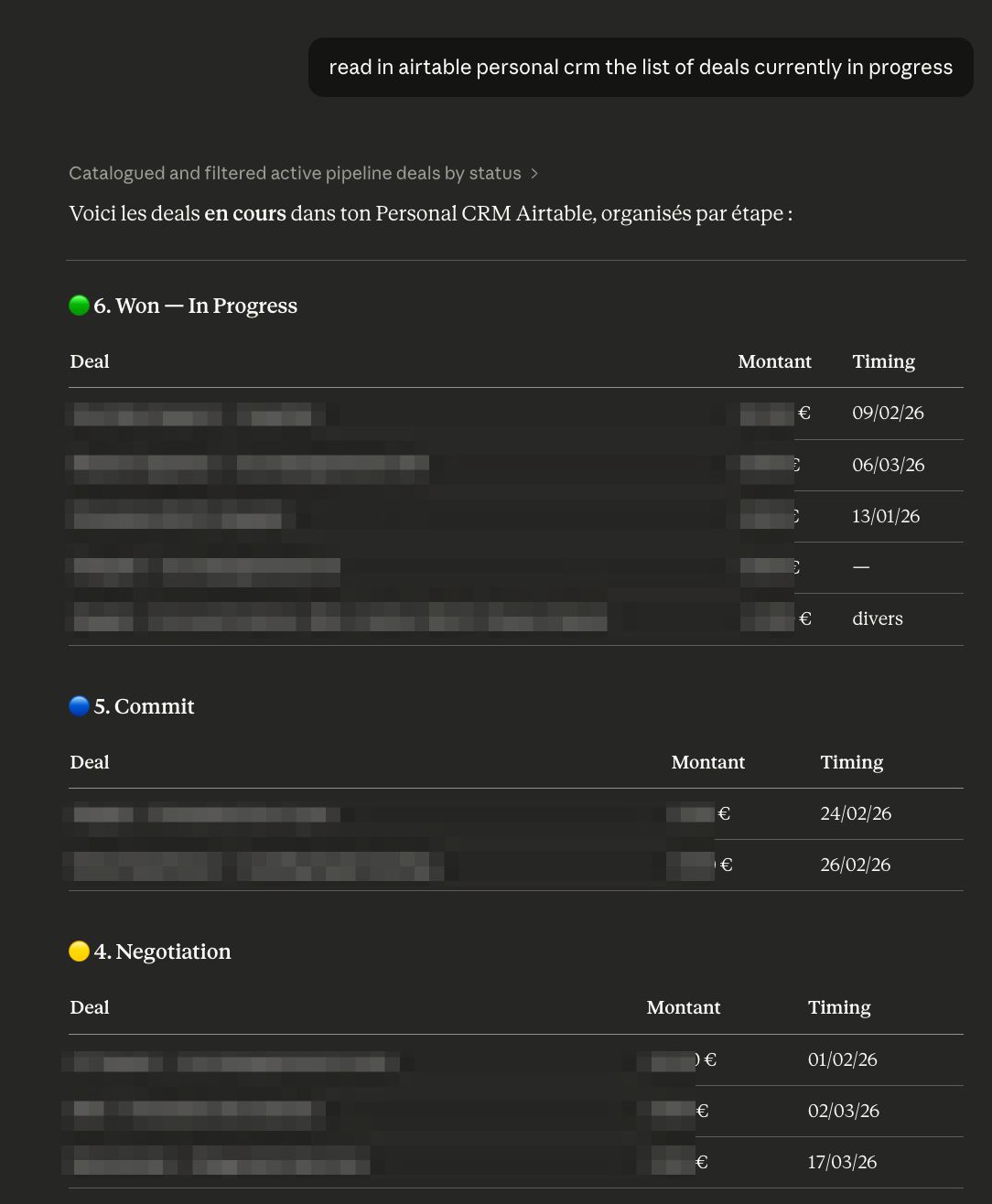Expand the "Catalogued and filtered active pipeline deals" summary

coord(295,174)
